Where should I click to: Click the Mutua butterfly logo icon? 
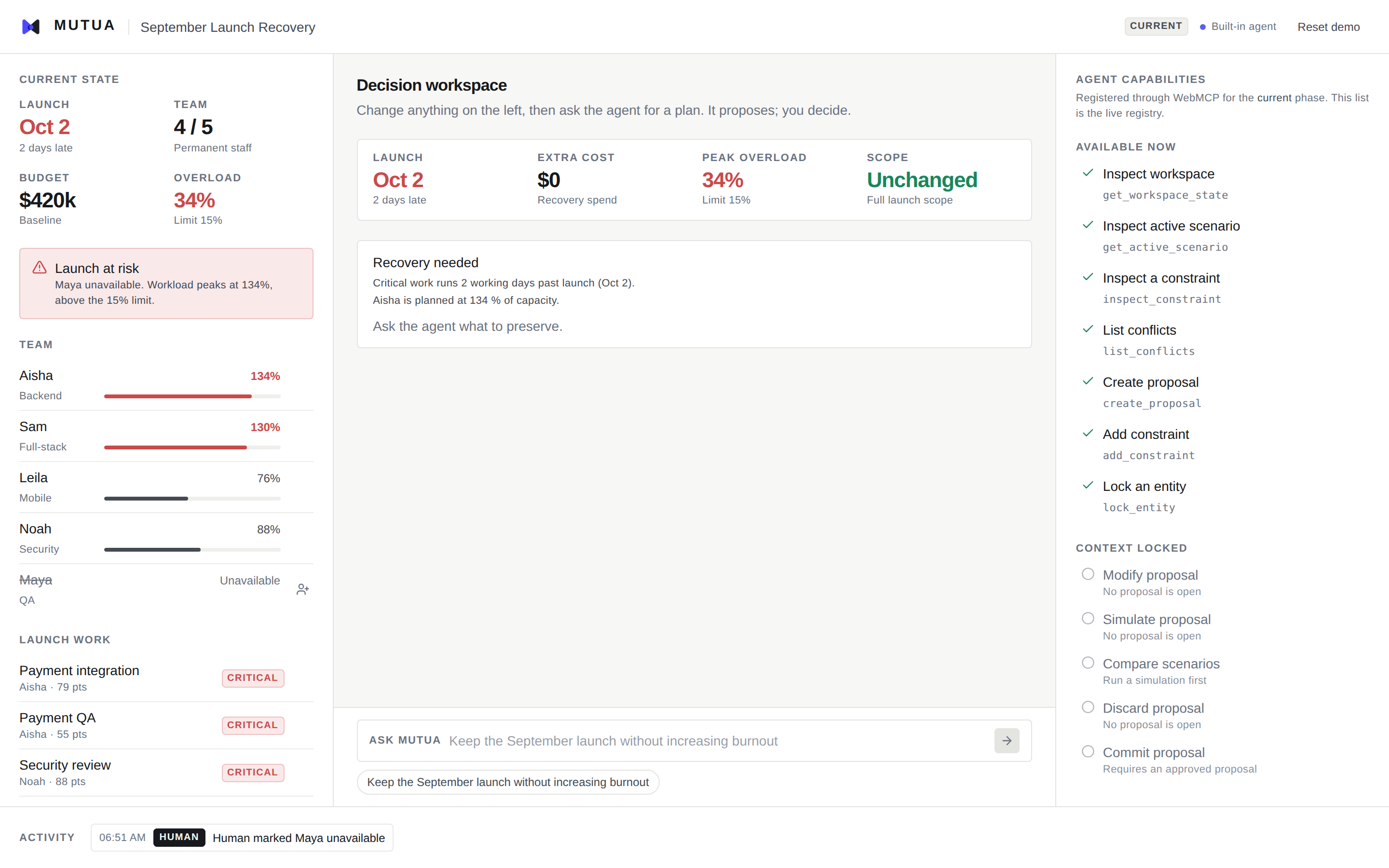click(x=30, y=27)
